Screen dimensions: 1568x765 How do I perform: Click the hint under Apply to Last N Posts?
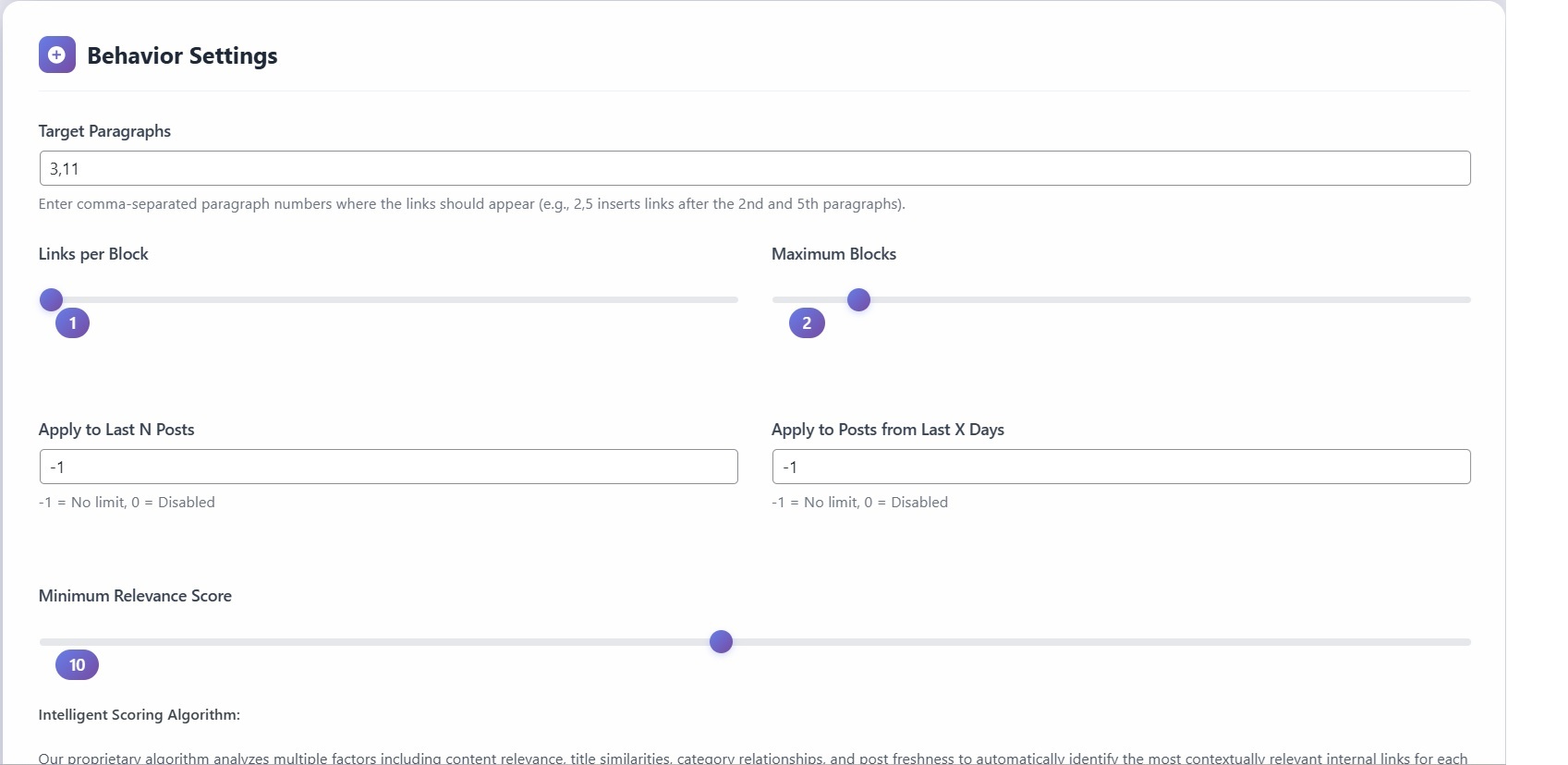pyautogui.click(x=127, y=503)
